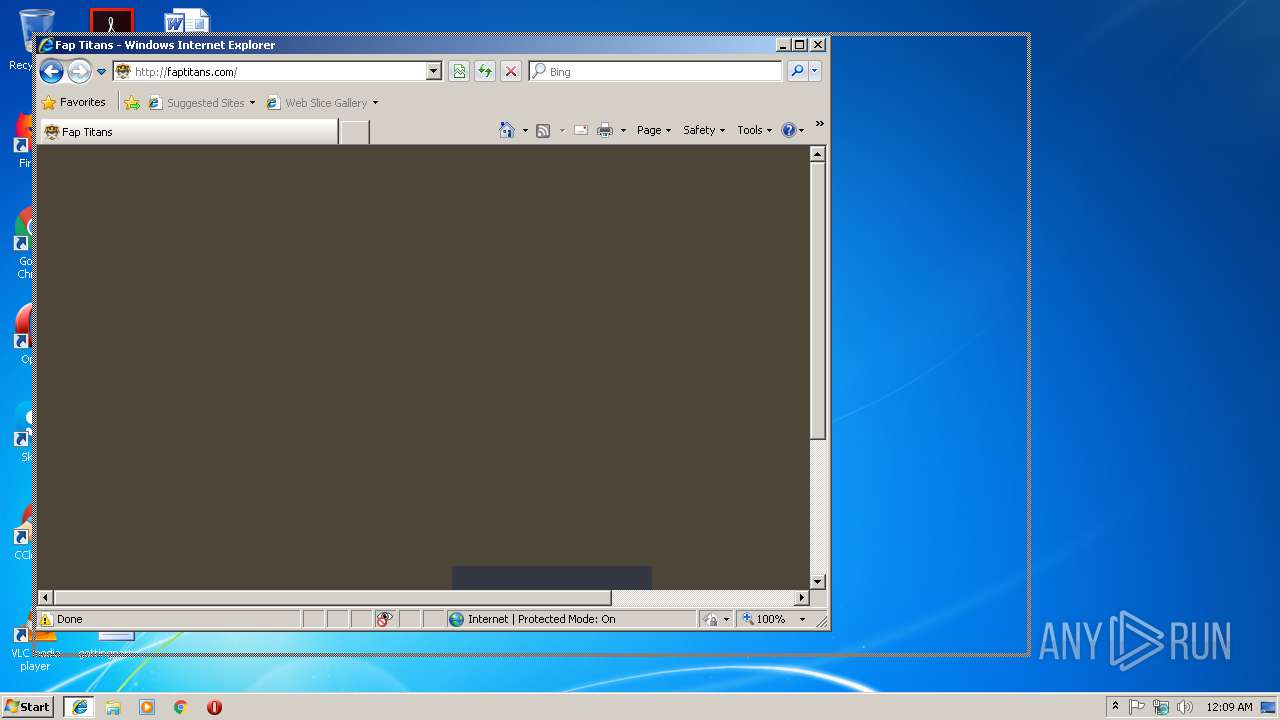1280x720 pixels.
Task: Change zoom level 100% button
Action: pos(764,619)
